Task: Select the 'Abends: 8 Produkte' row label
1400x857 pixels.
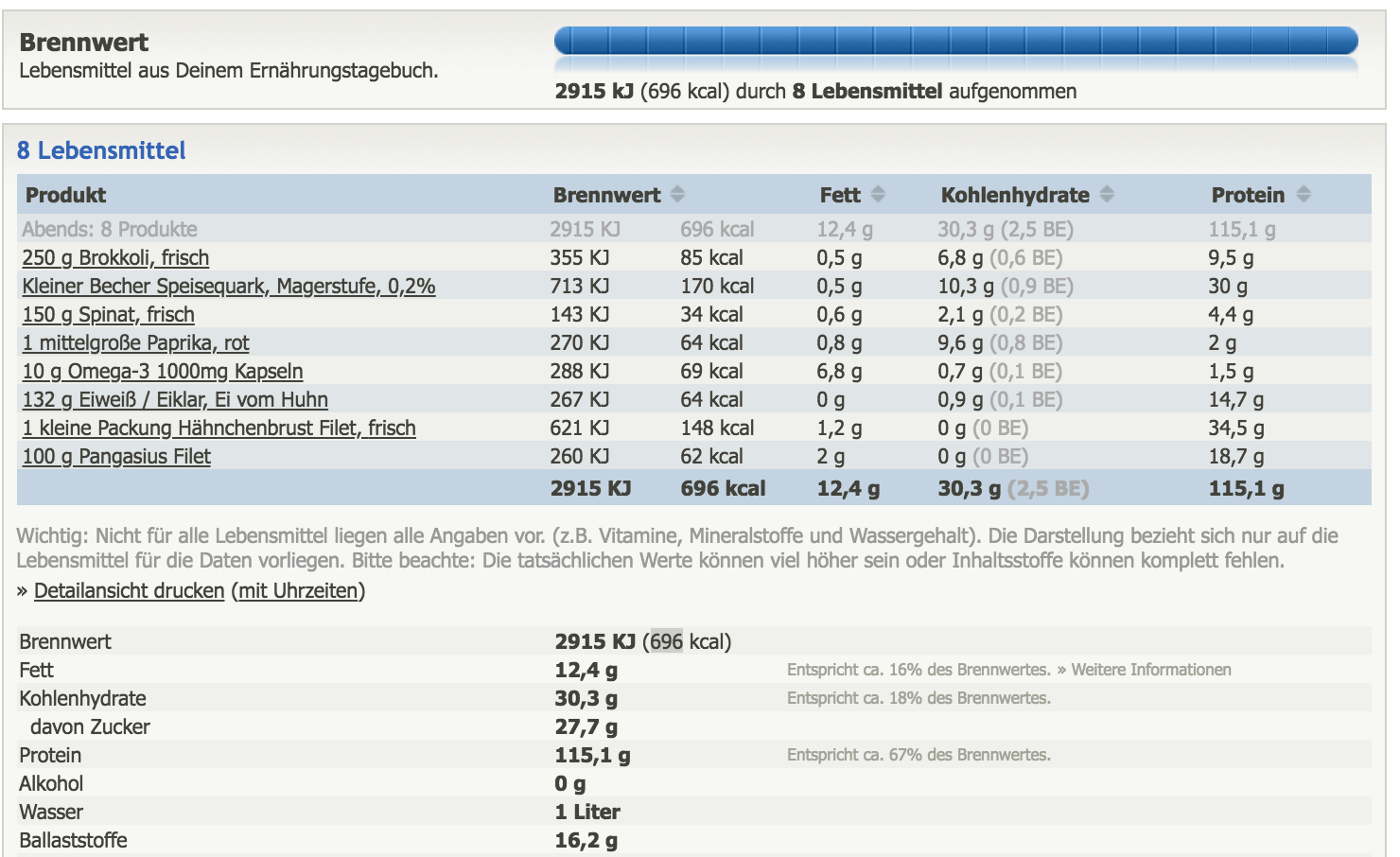Action: pos(110,229)
